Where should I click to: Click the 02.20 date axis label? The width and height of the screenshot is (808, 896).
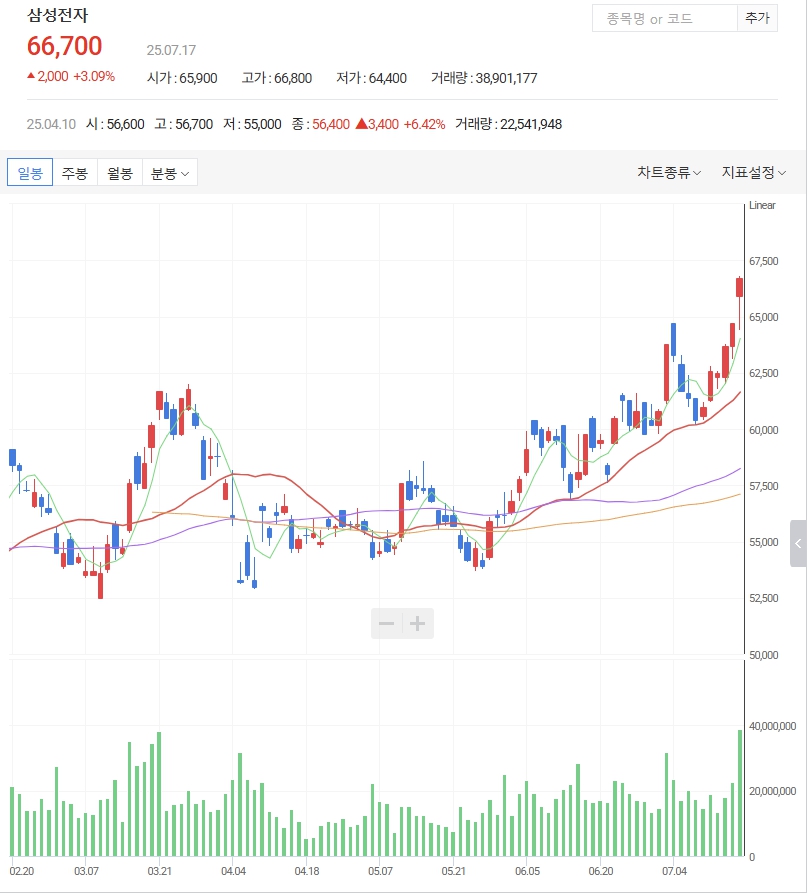coord(22,871)
